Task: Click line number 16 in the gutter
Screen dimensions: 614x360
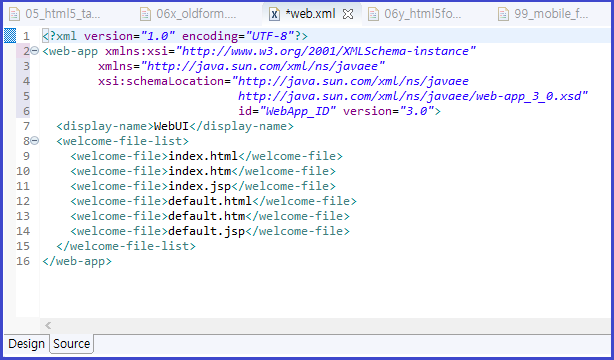Action: 23,261
